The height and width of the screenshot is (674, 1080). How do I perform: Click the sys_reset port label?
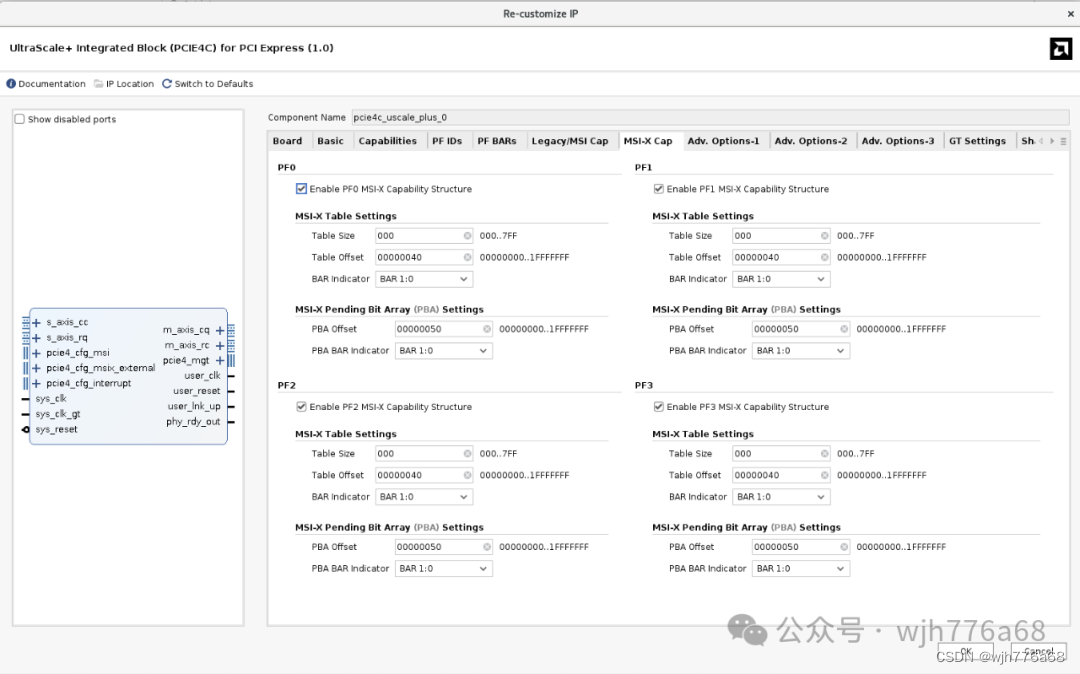click(x=56, y=430)
